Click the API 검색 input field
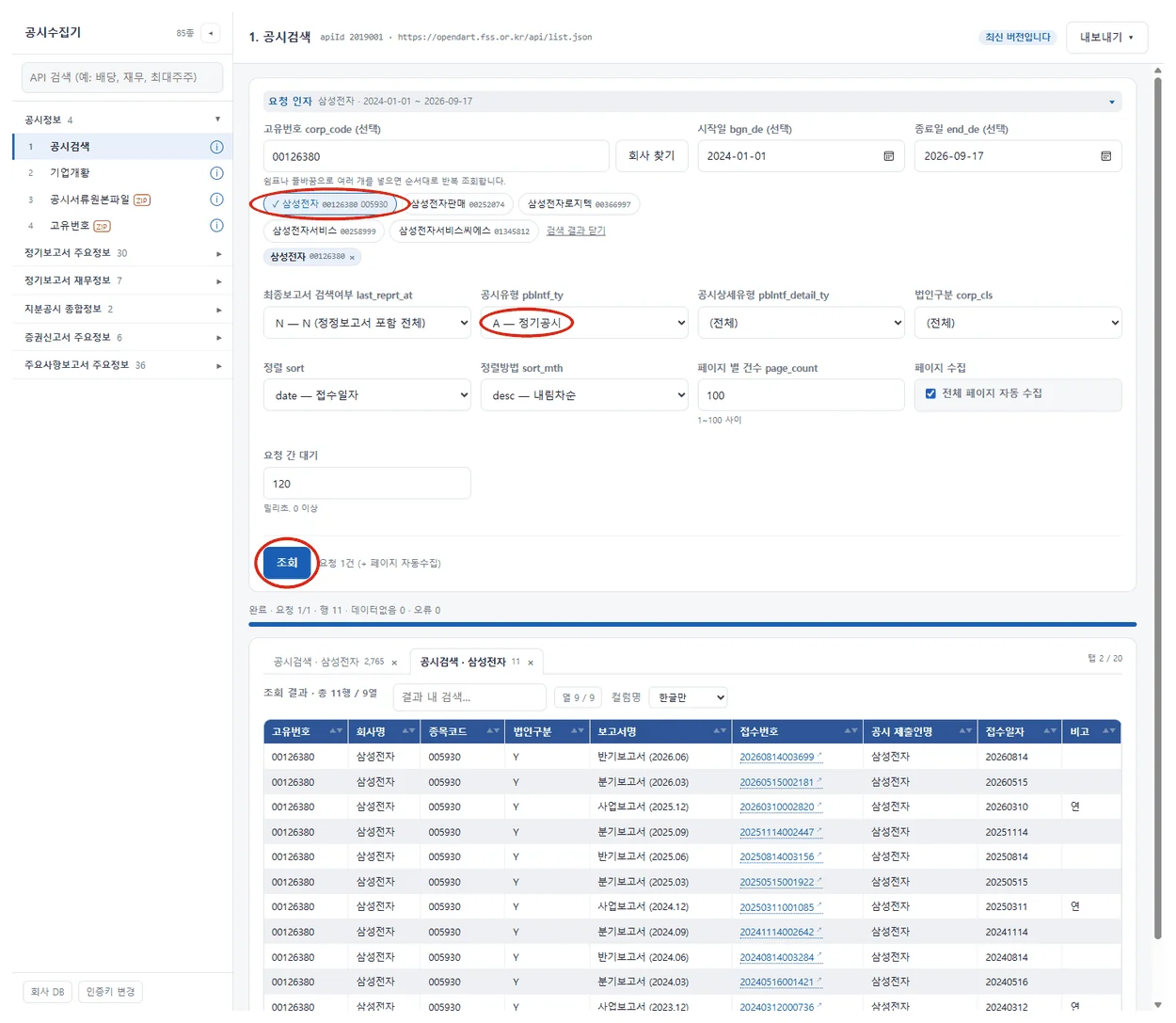The image size is (1176, 1023). [x=122, y=77]
